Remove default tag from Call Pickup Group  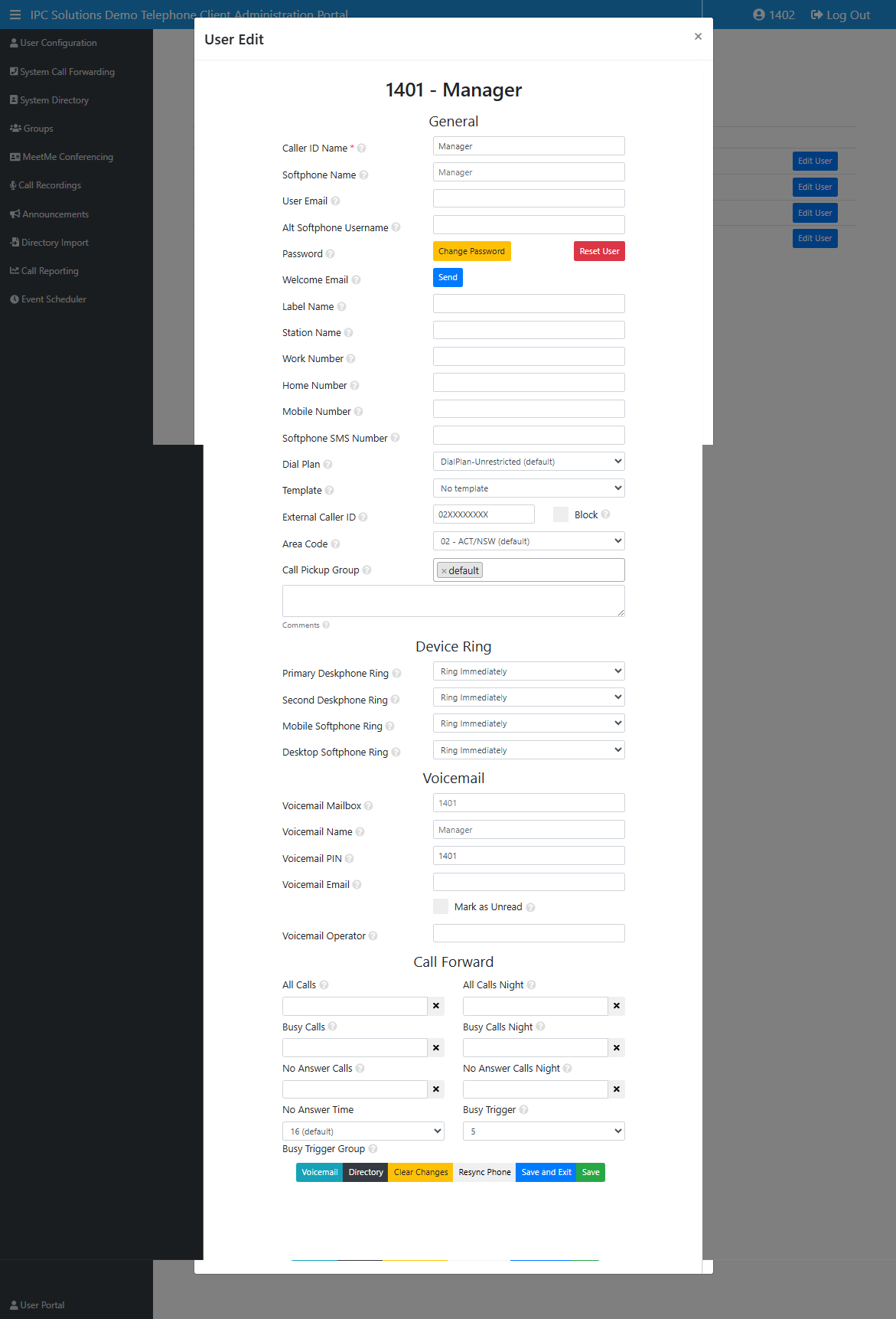click(444, 571)
